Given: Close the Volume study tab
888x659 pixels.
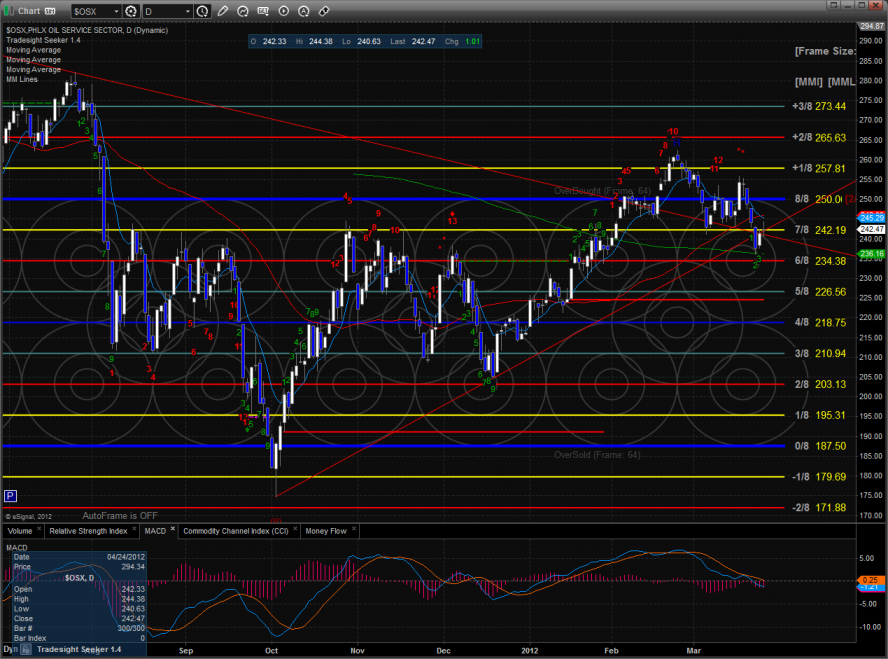Looking at the screenshot, I should [40, 527].
